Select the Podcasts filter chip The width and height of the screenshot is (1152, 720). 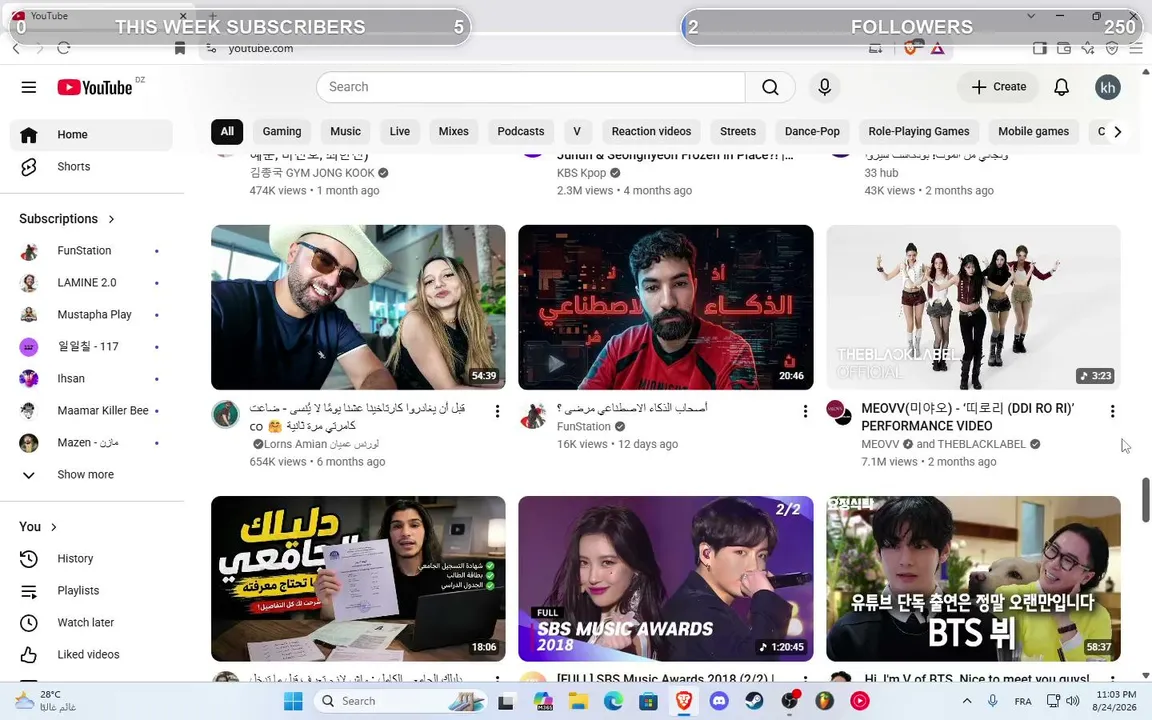(521, 132)
